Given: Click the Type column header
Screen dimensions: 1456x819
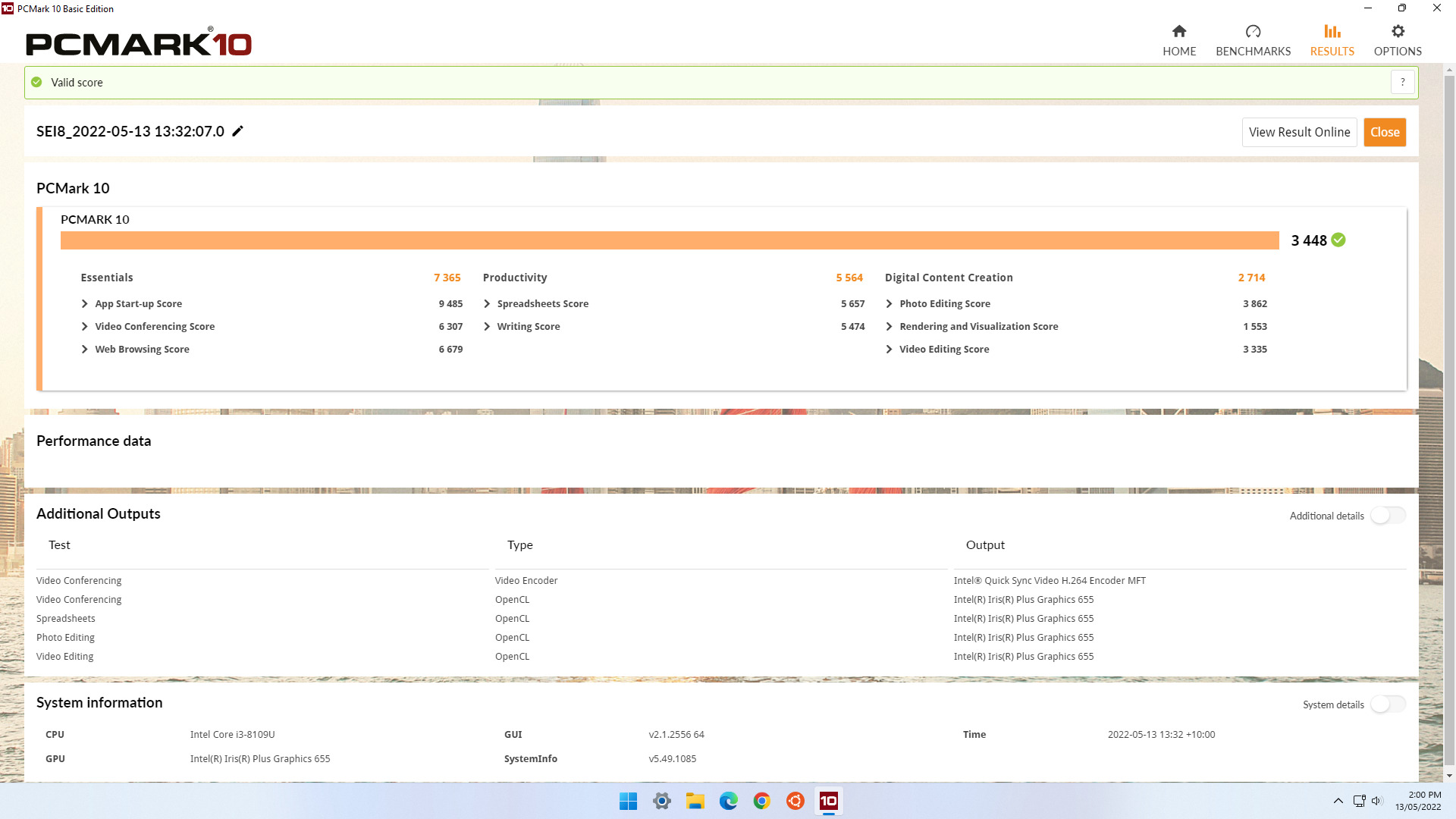Looking at the screenshot, I should pos(520,545).
